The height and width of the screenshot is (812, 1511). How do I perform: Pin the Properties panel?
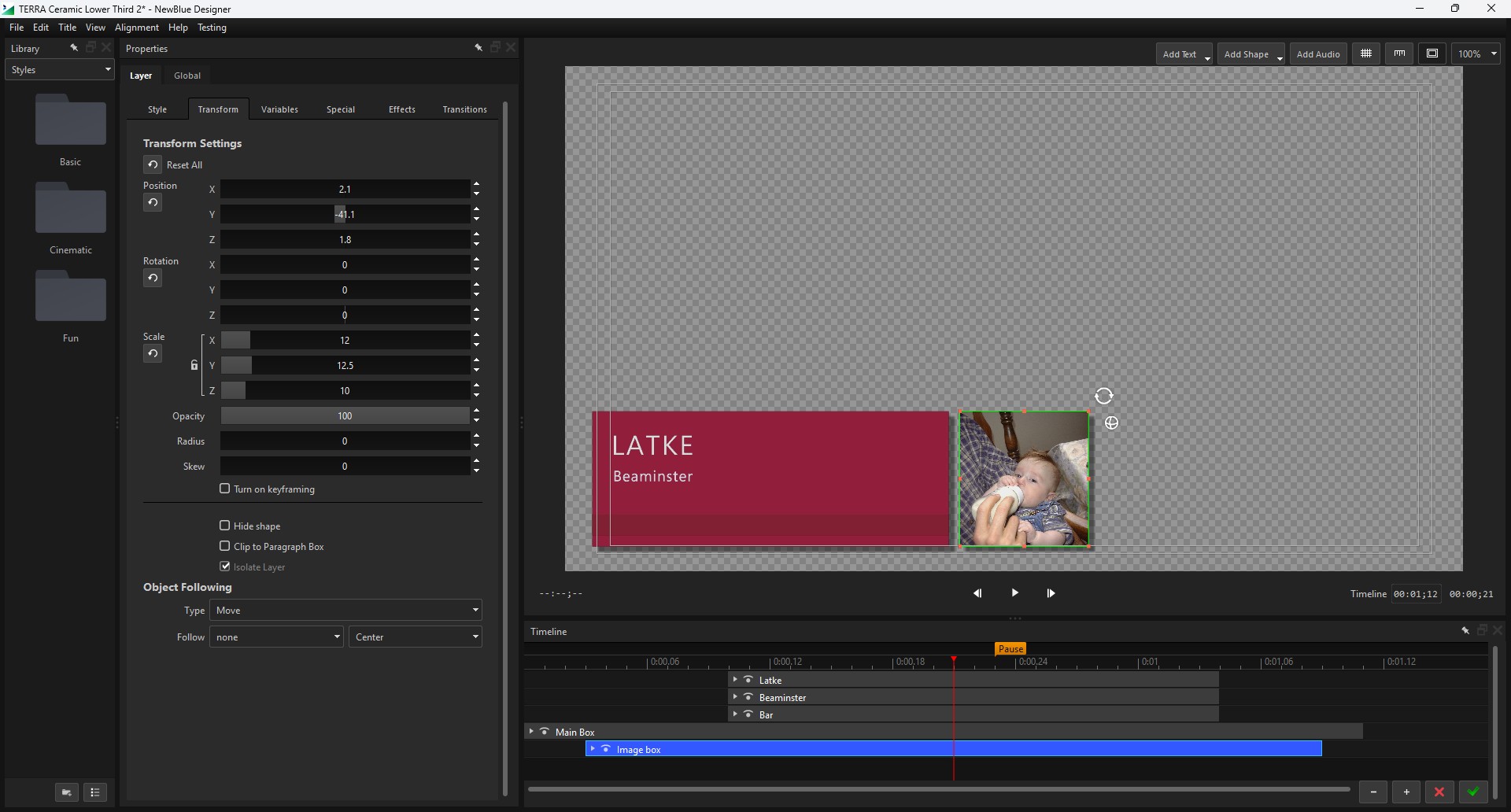pos(478,48)
